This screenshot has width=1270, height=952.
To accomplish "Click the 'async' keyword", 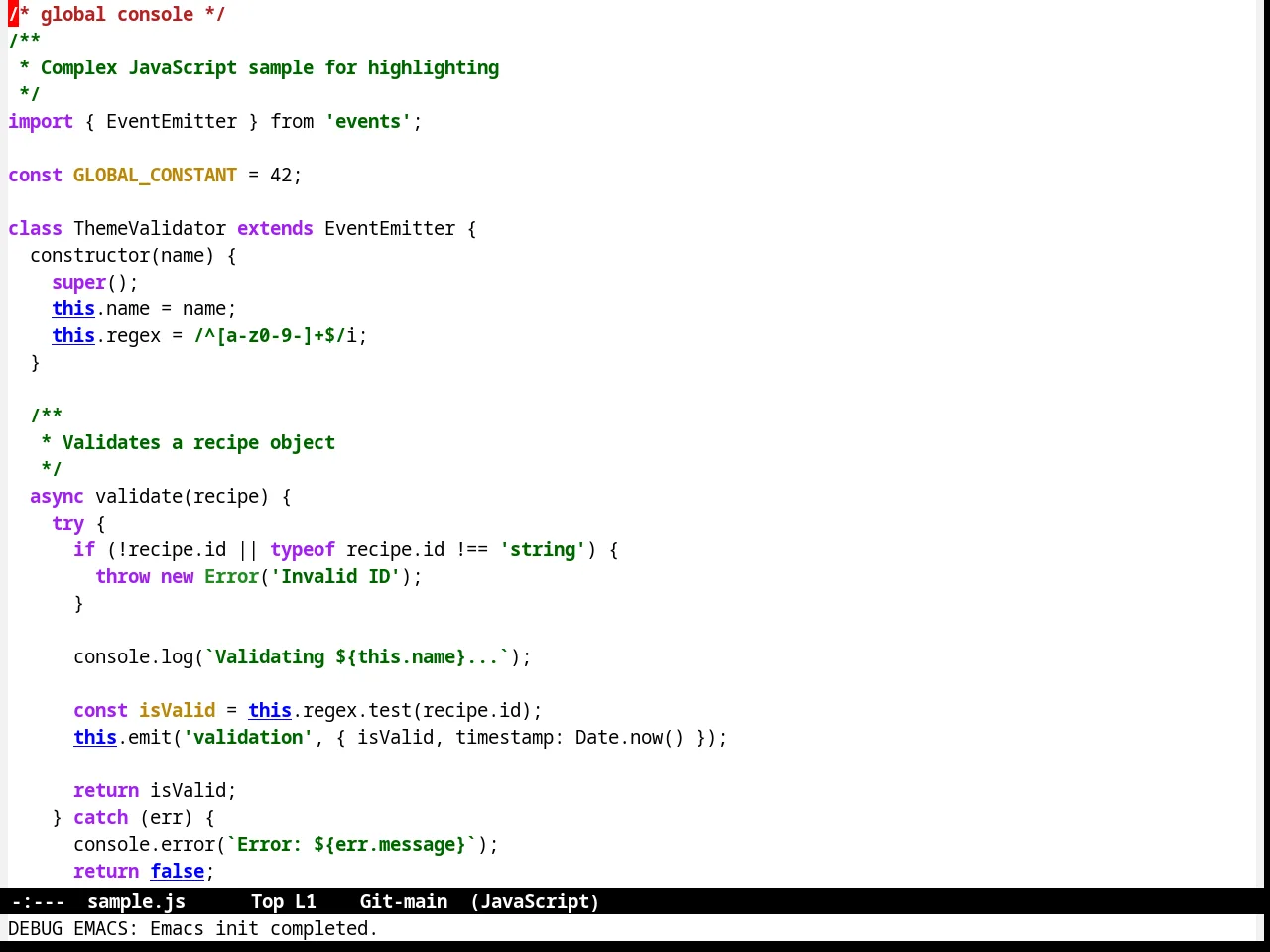I will [57, 496].
